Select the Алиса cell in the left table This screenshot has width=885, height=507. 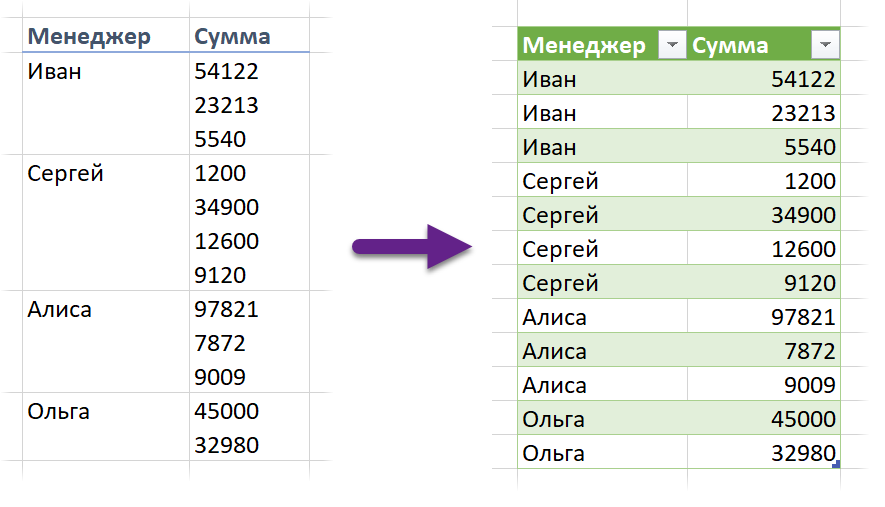(x=60, y=309)
